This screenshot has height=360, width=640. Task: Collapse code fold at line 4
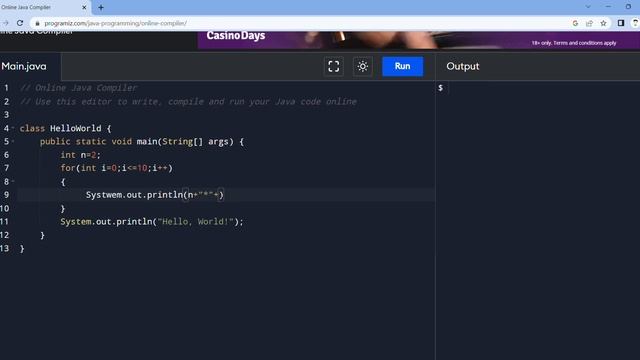coord(13,128)
